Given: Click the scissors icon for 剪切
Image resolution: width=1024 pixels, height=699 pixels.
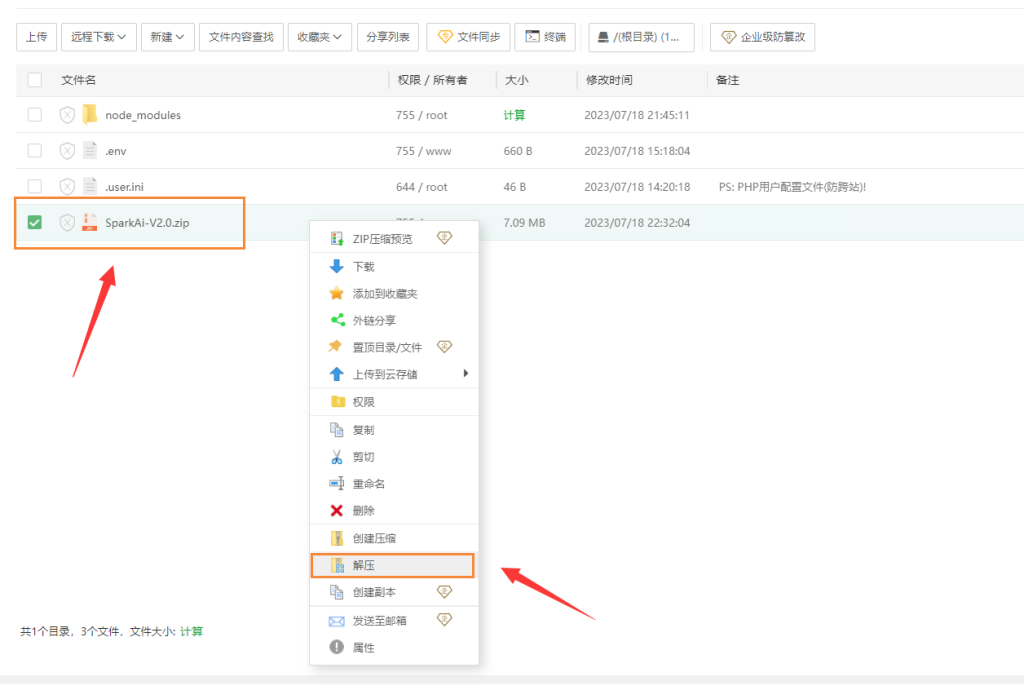Looking at the screenshot, I should tap(337, 457).
